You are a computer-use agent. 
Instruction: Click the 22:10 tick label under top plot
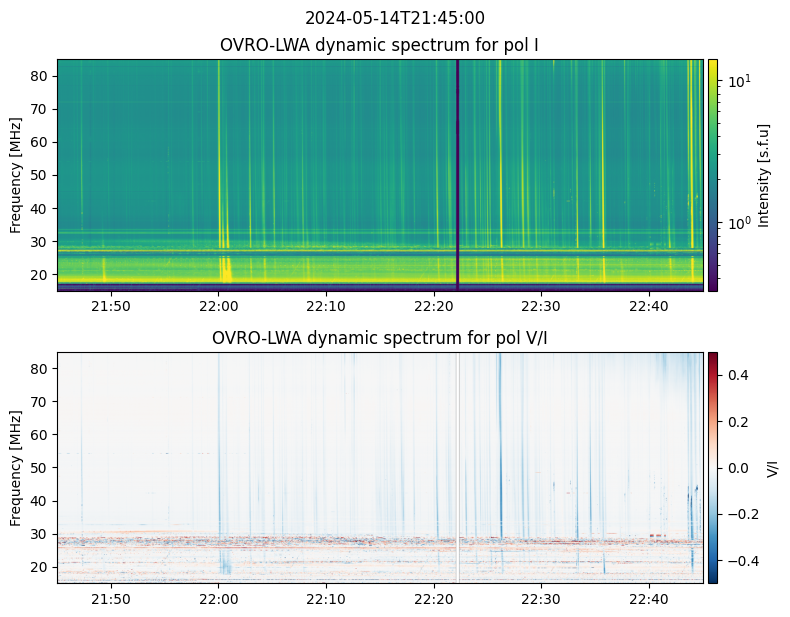[326, 306]
